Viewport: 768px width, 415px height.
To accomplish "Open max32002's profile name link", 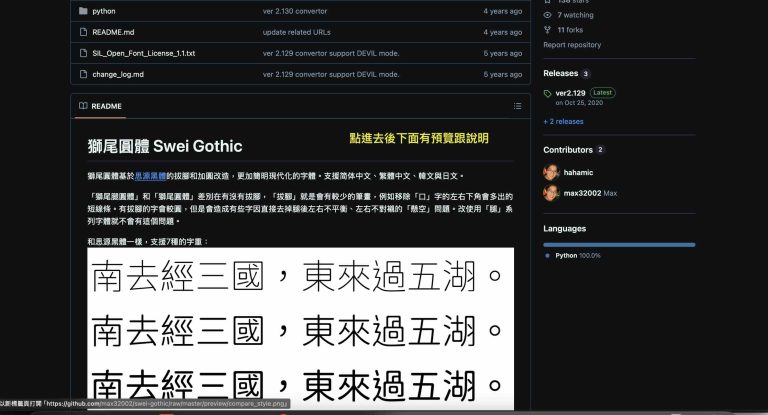I will [x=582, y=194].
